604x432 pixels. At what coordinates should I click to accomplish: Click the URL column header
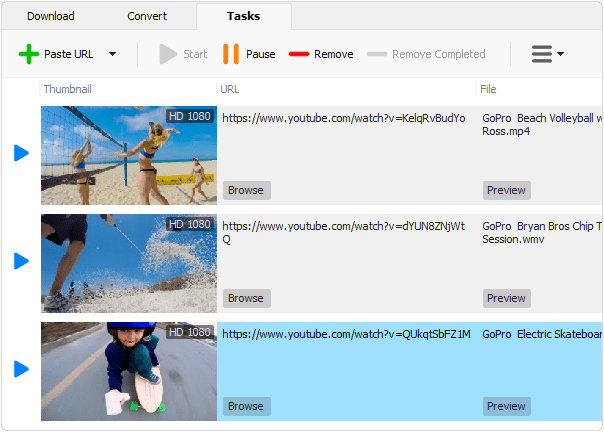[x=230, y=89]
